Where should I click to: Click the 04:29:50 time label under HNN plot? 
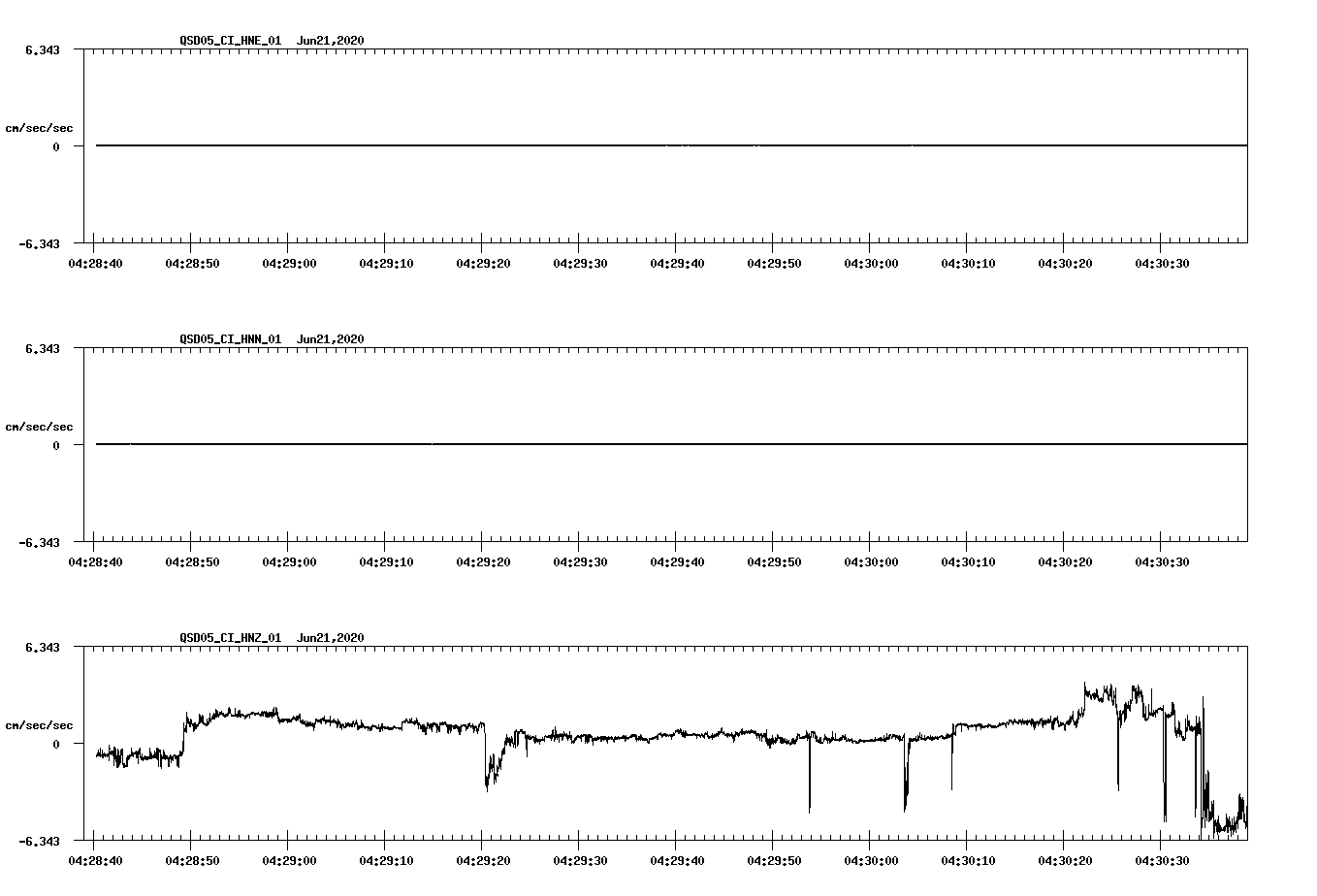(774, 562)
